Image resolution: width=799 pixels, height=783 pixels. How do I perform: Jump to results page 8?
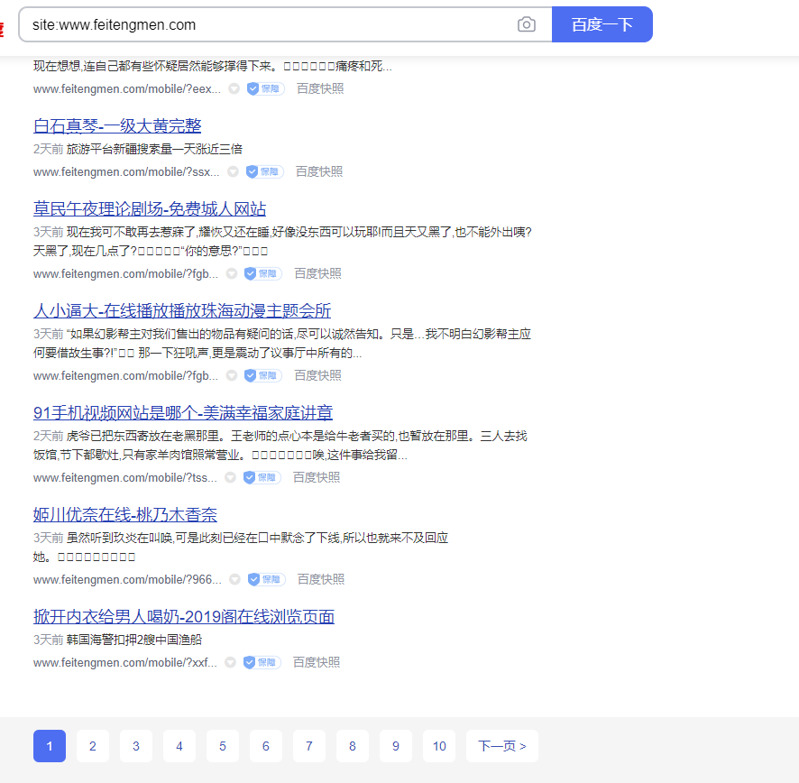pos(353,746)
